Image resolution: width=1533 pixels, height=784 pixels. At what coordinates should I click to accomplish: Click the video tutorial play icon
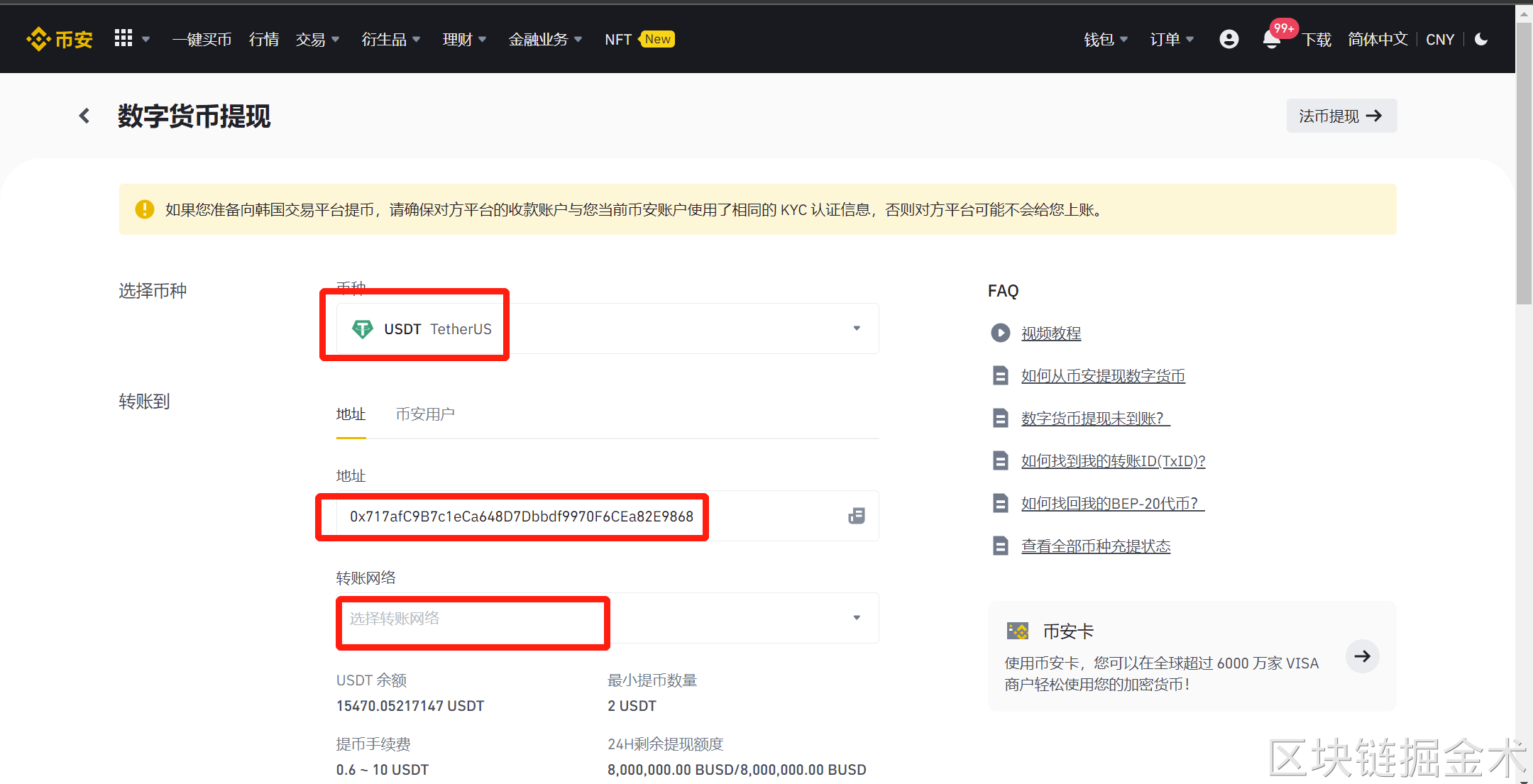coord(1000,333)
